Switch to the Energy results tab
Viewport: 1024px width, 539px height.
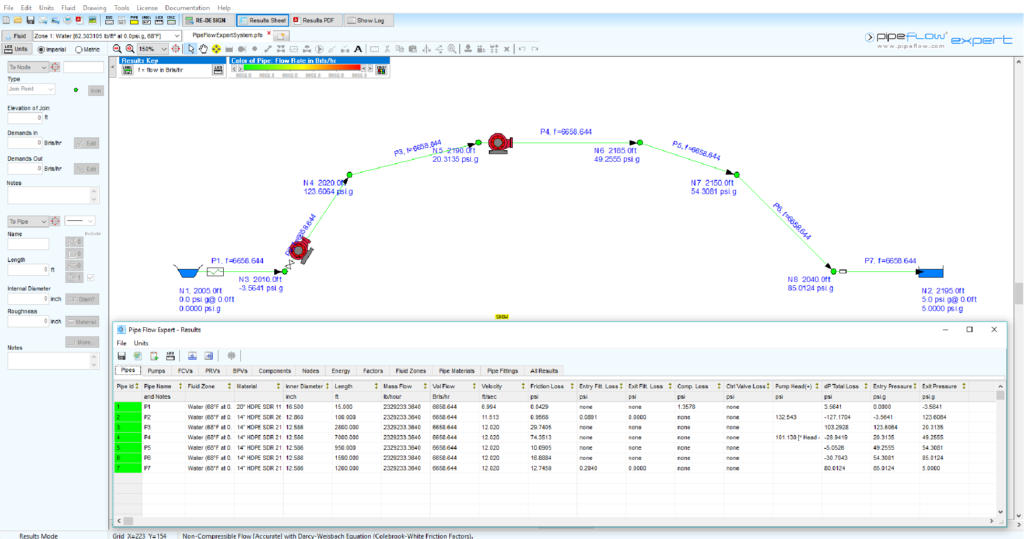340,370
